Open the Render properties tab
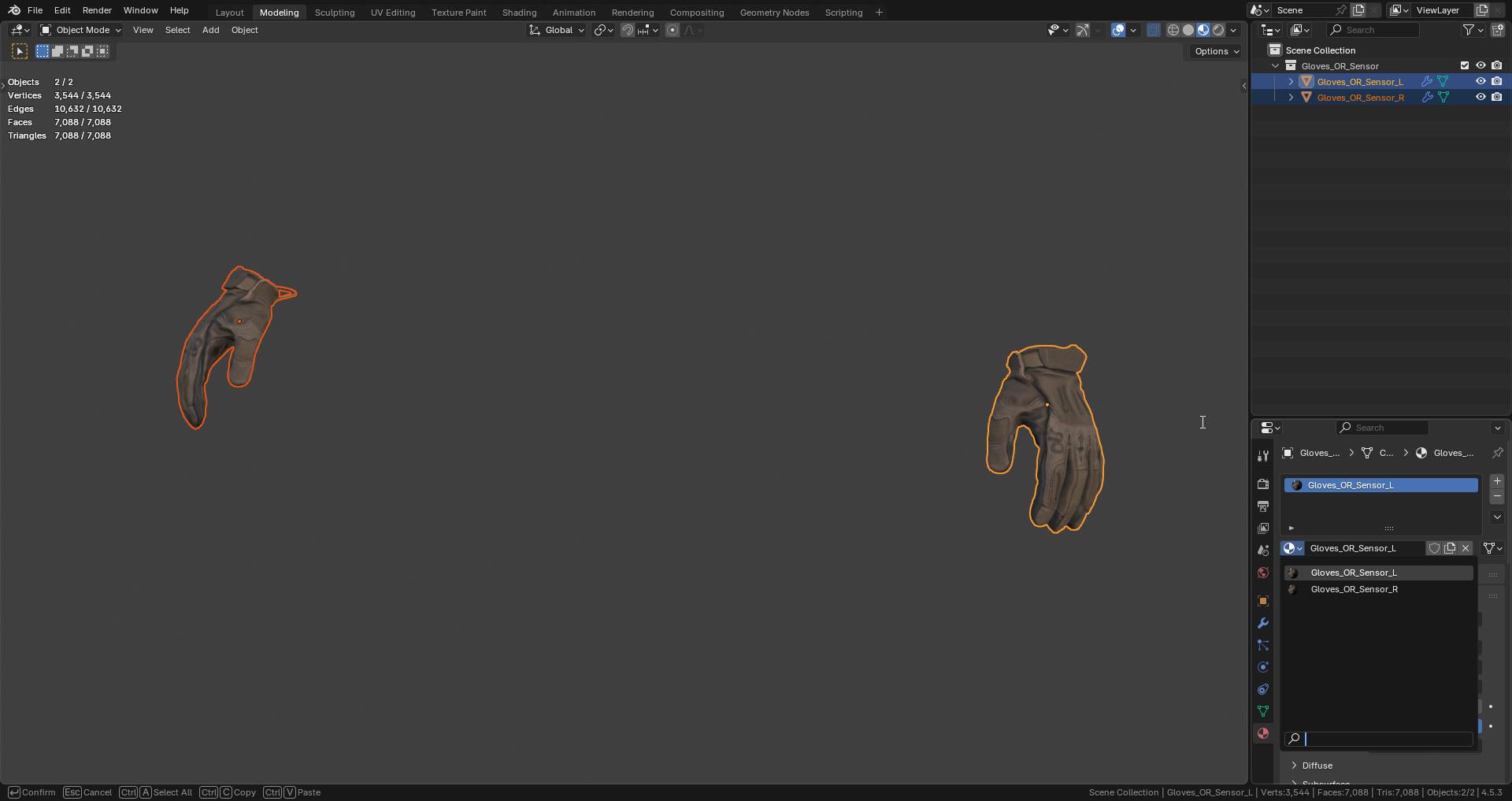 point(1263,484)
